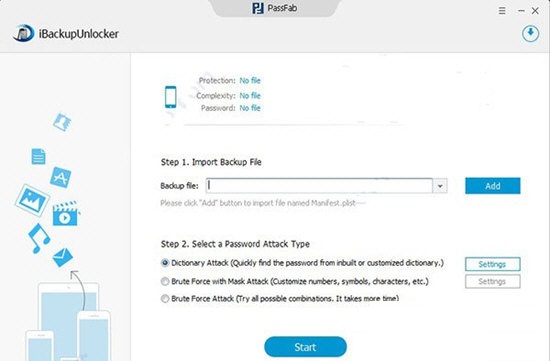550x361 pixels.
Task: Click the photo picture icon
Action: pyautogui.click(x=32, y=200)
